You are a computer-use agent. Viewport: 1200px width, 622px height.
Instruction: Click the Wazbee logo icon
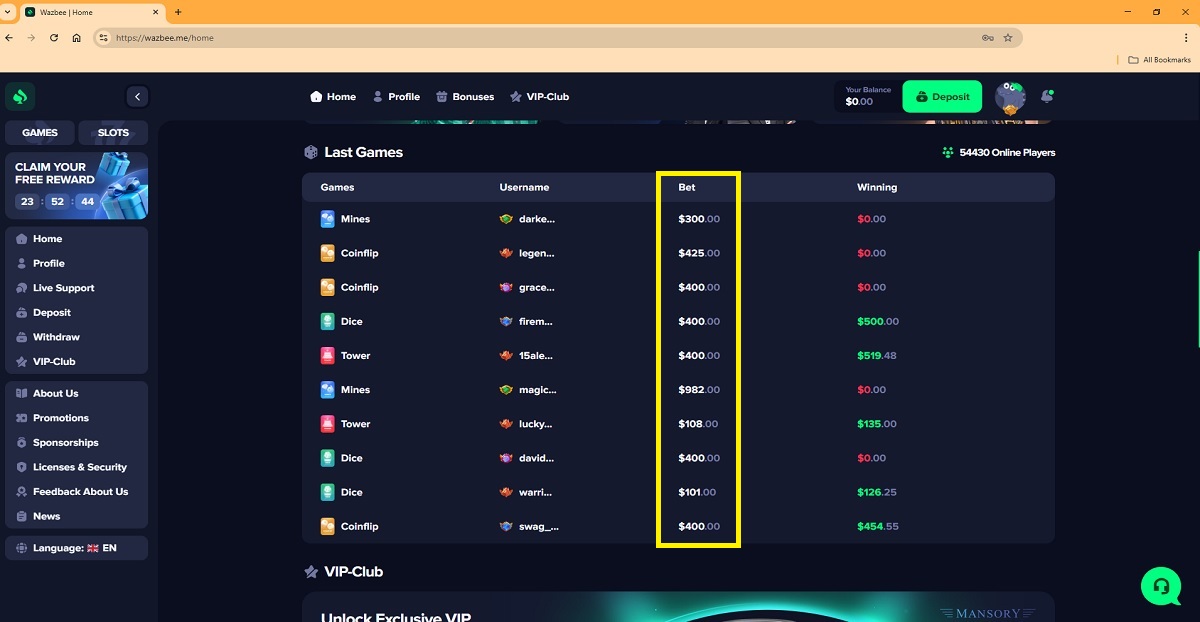(x=20, y=97)
